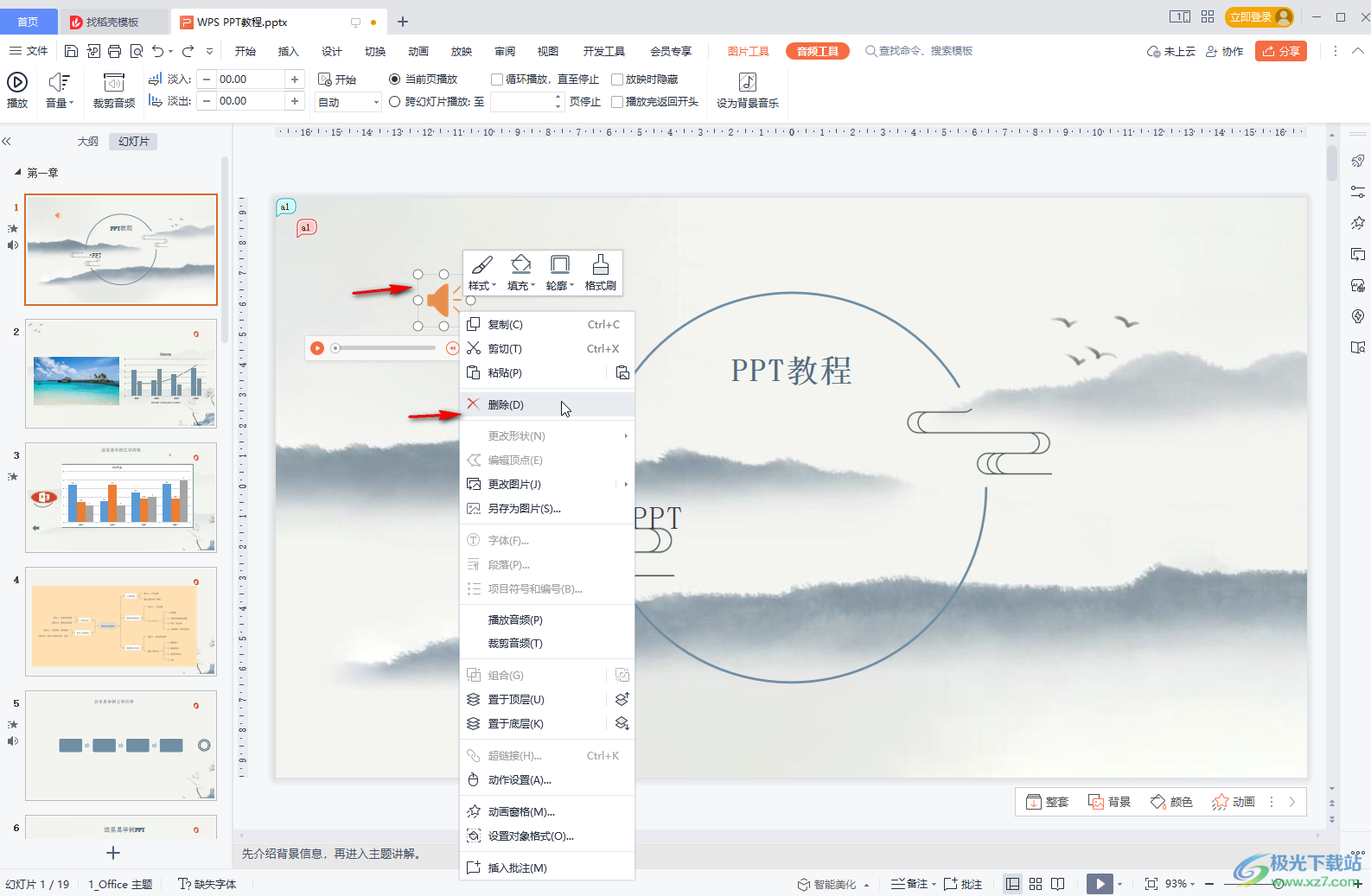Collapse the ribbon with the chevron
1371x896 pixels.
pyautogui.click(x=1358, y=51)
